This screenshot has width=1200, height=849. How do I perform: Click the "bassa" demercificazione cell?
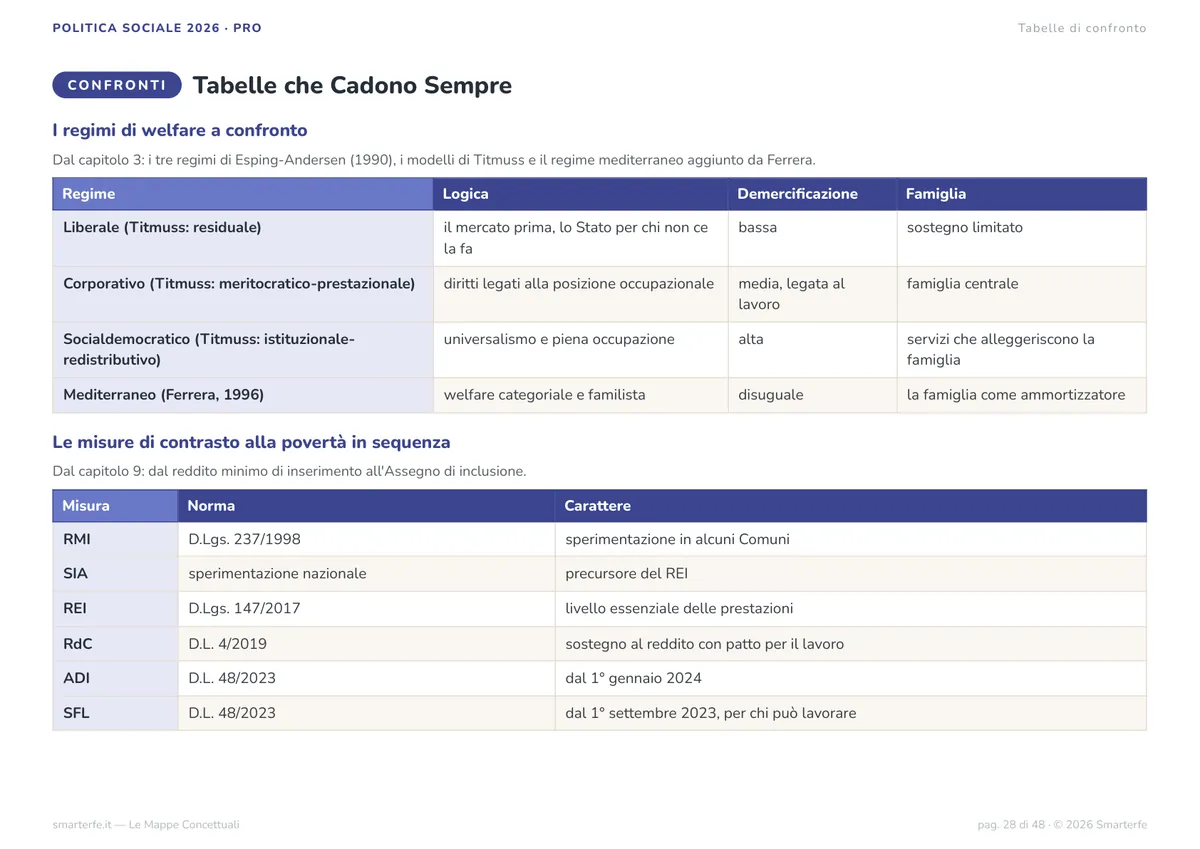click(x=812, y=238)
